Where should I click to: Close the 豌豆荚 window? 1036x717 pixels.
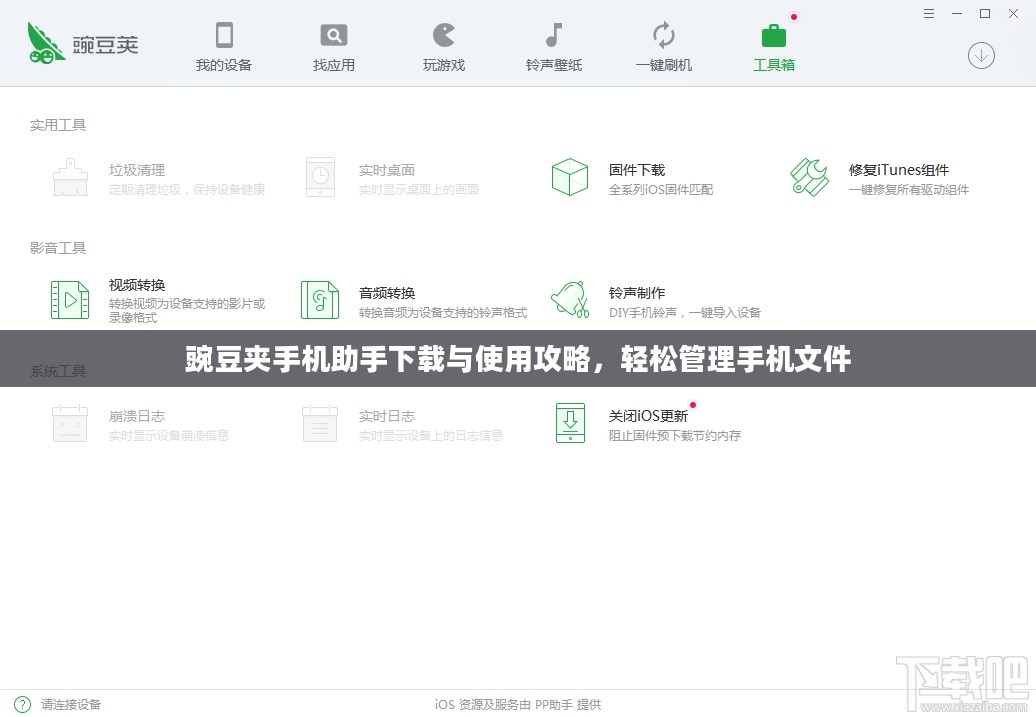(1013, 13)
